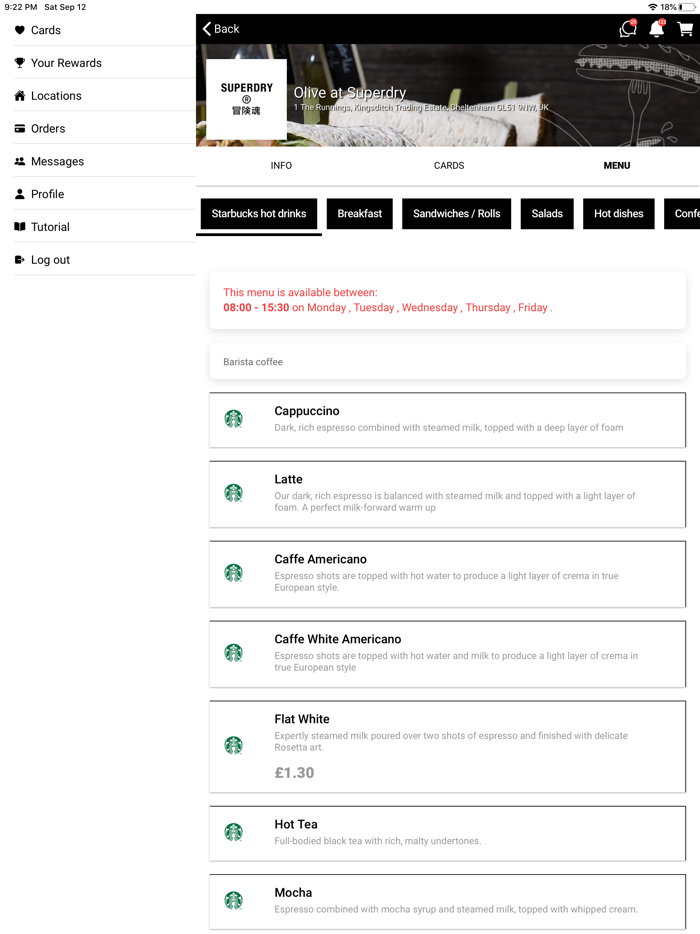
Task: Open Locations in the sidebar
Action: click(x=105, y=95)
